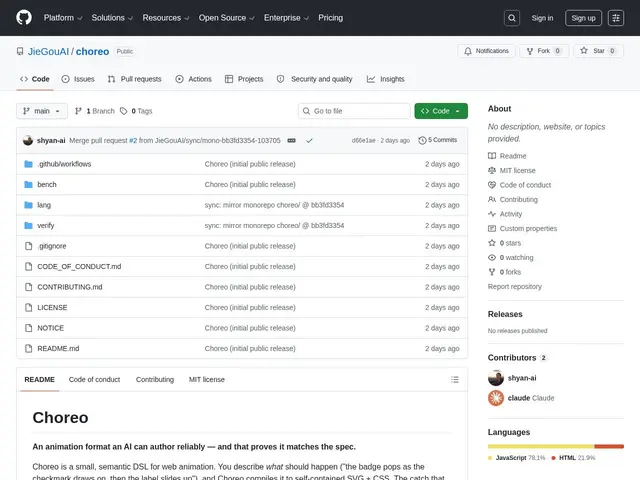Viewport: 640px width, 480px height.
Task: Star the choreo repository
Action: coord(598,51)
